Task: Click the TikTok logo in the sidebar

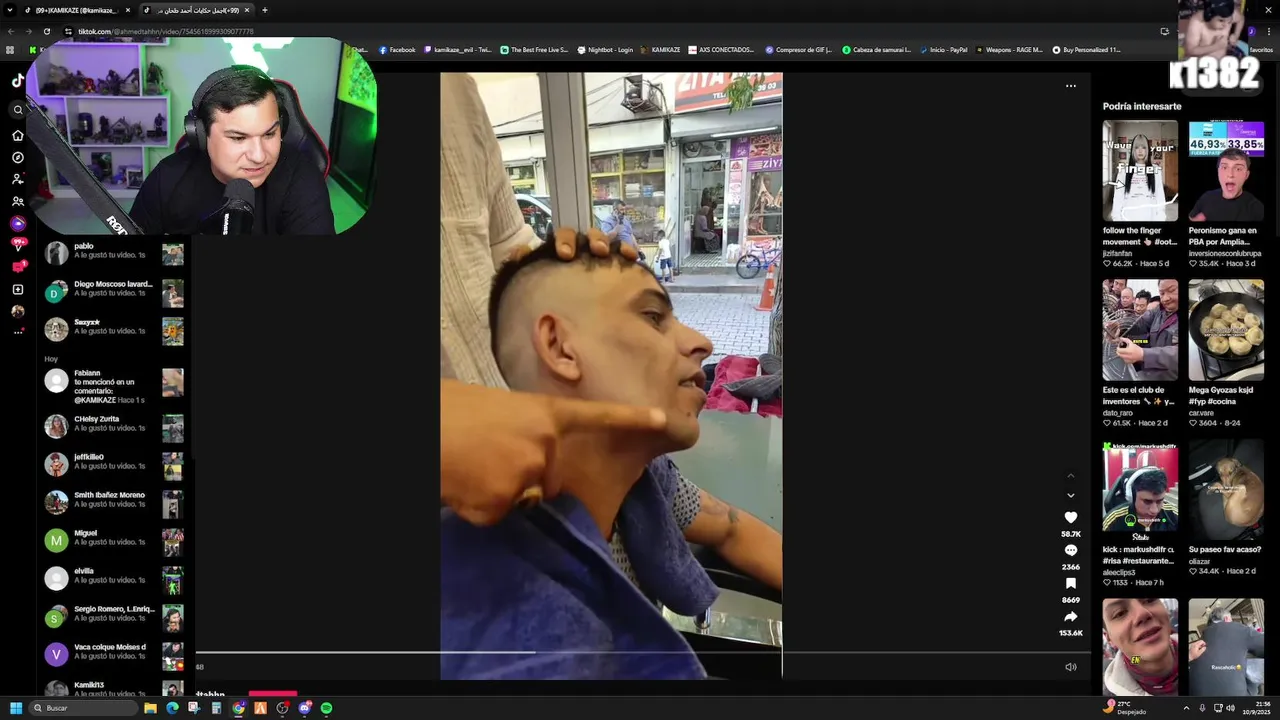Action: [17, 81]
